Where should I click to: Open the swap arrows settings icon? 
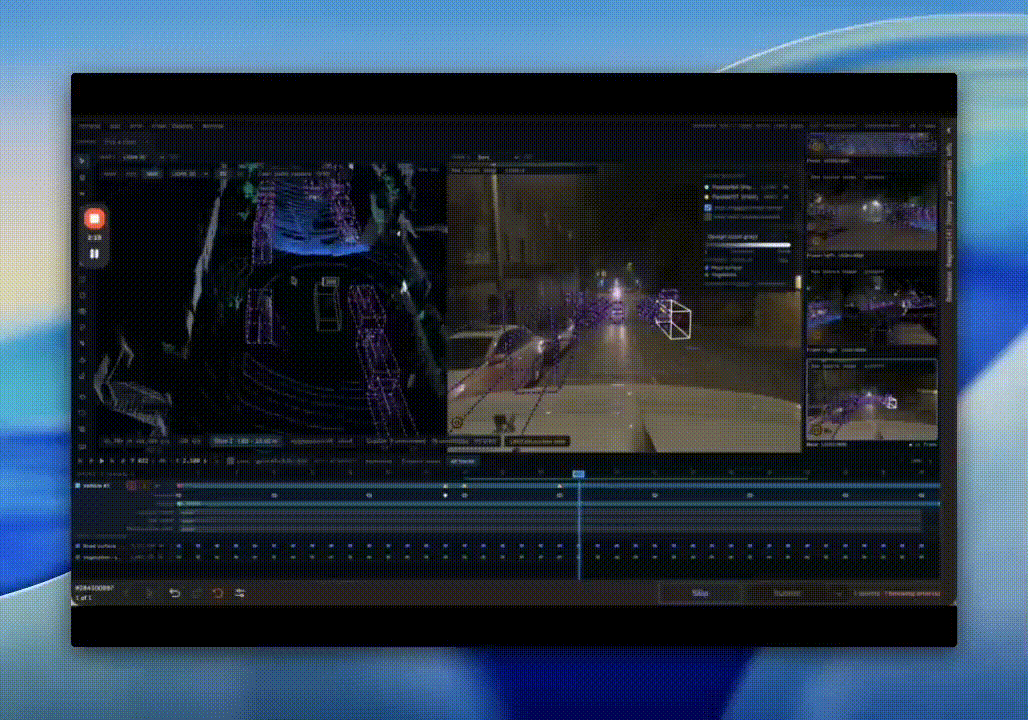(240, 593)
